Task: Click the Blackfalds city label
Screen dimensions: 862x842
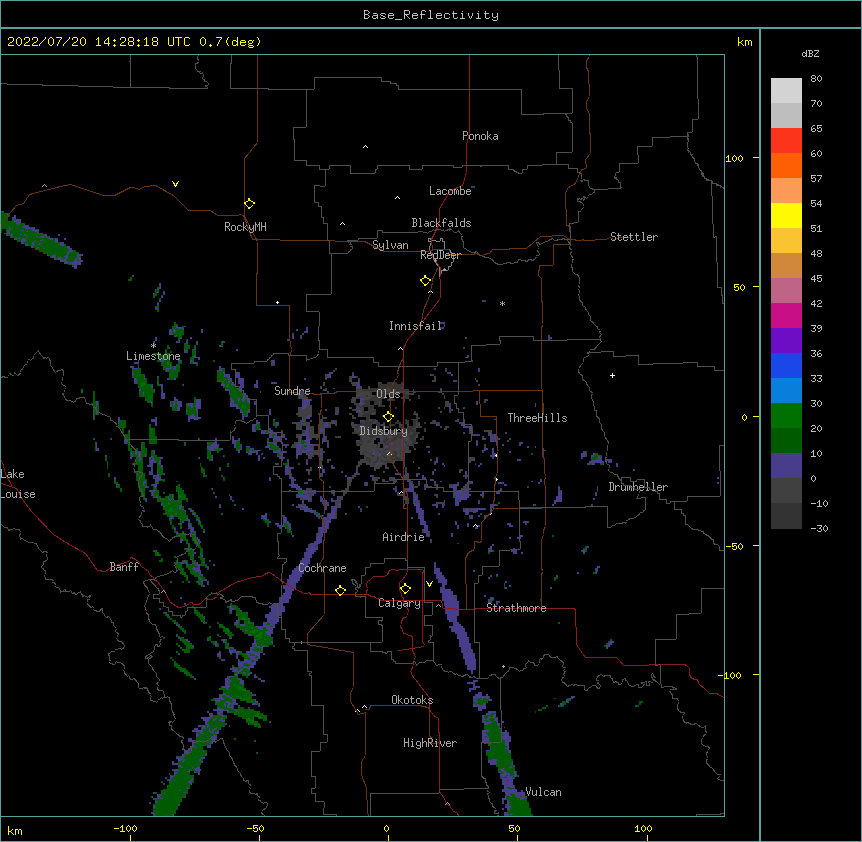Action: [441, 223]
